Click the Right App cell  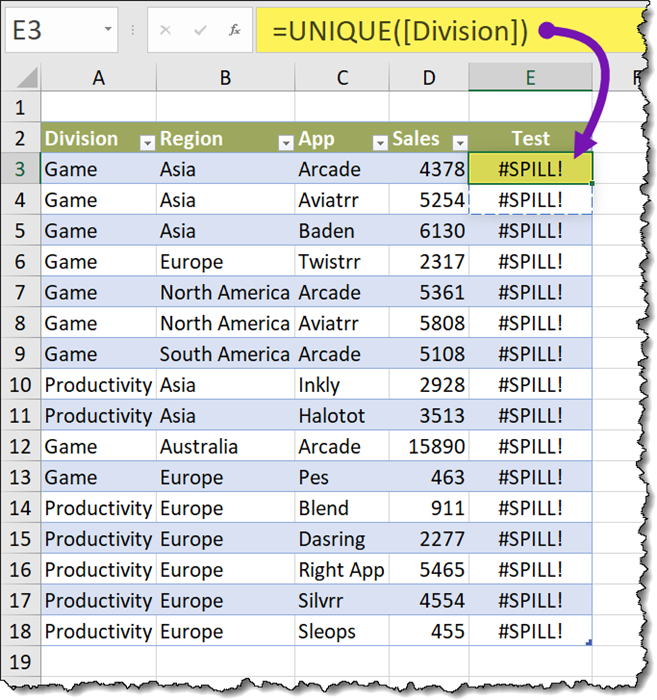[x=341, y=570]
